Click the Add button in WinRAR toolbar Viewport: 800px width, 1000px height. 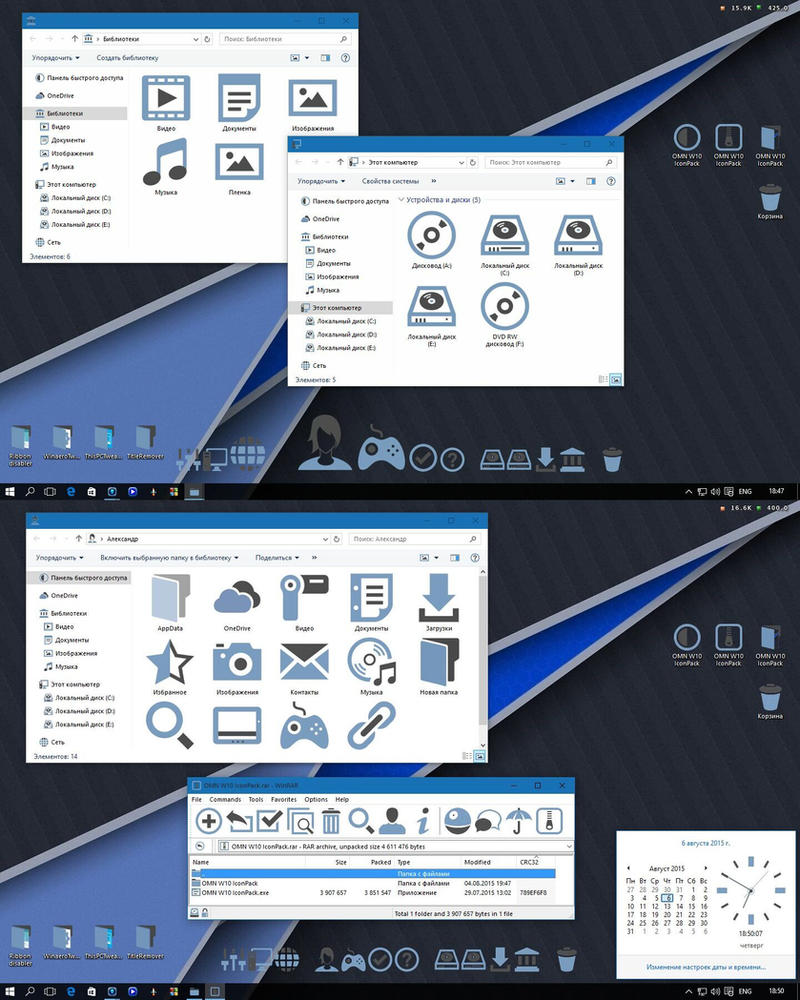pos(209,822)
